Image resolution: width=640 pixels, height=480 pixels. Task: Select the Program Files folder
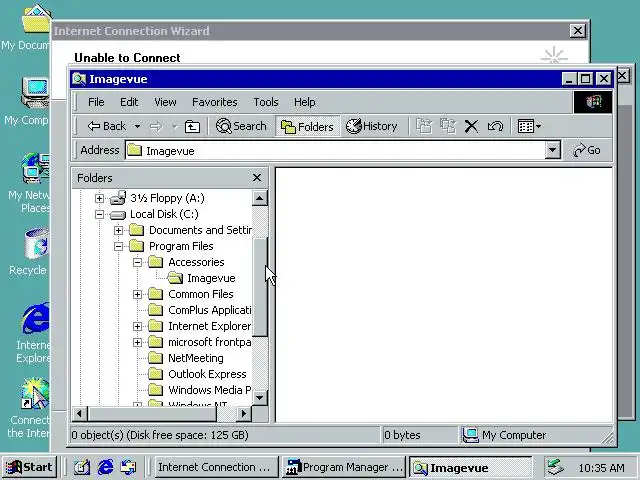pyautogui.click(x=181, y=246)
